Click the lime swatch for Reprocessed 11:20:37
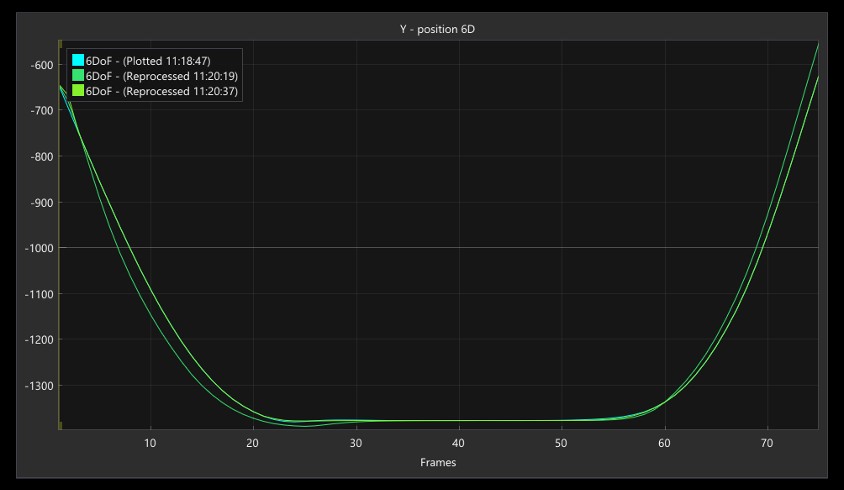The width and height of the screenshot is (844, 490). point(78,90)
